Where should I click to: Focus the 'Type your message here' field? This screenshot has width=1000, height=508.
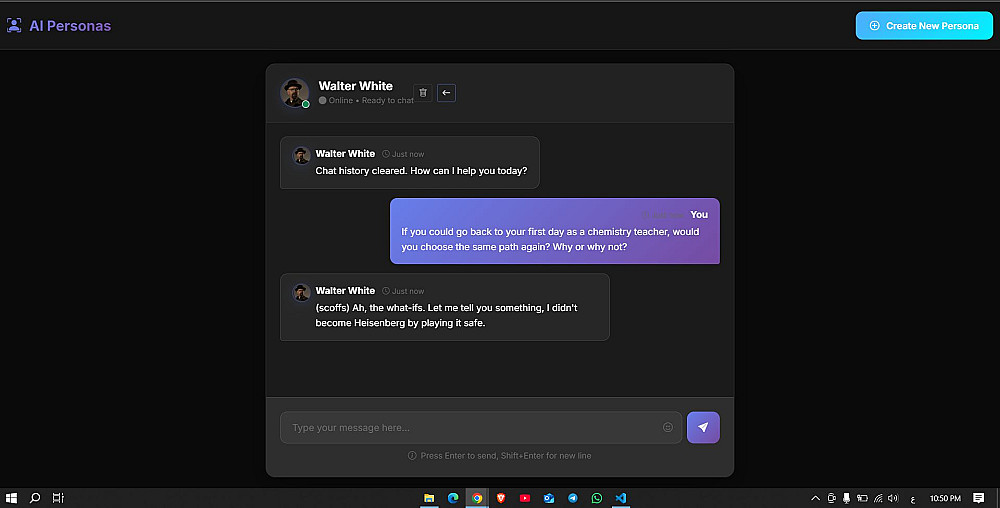tap(481, 427)
